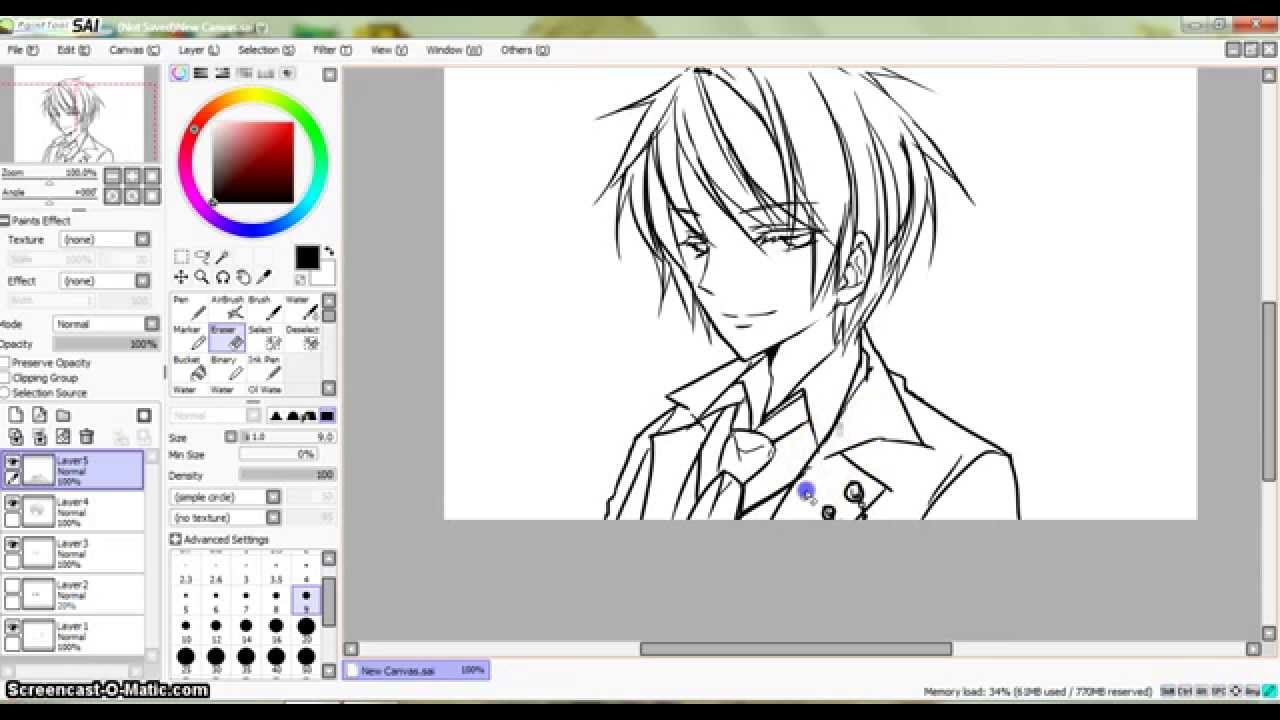Delete the selected layer with trash icon
This screenshot has height=720, width=1280.
tap(87, 437)
